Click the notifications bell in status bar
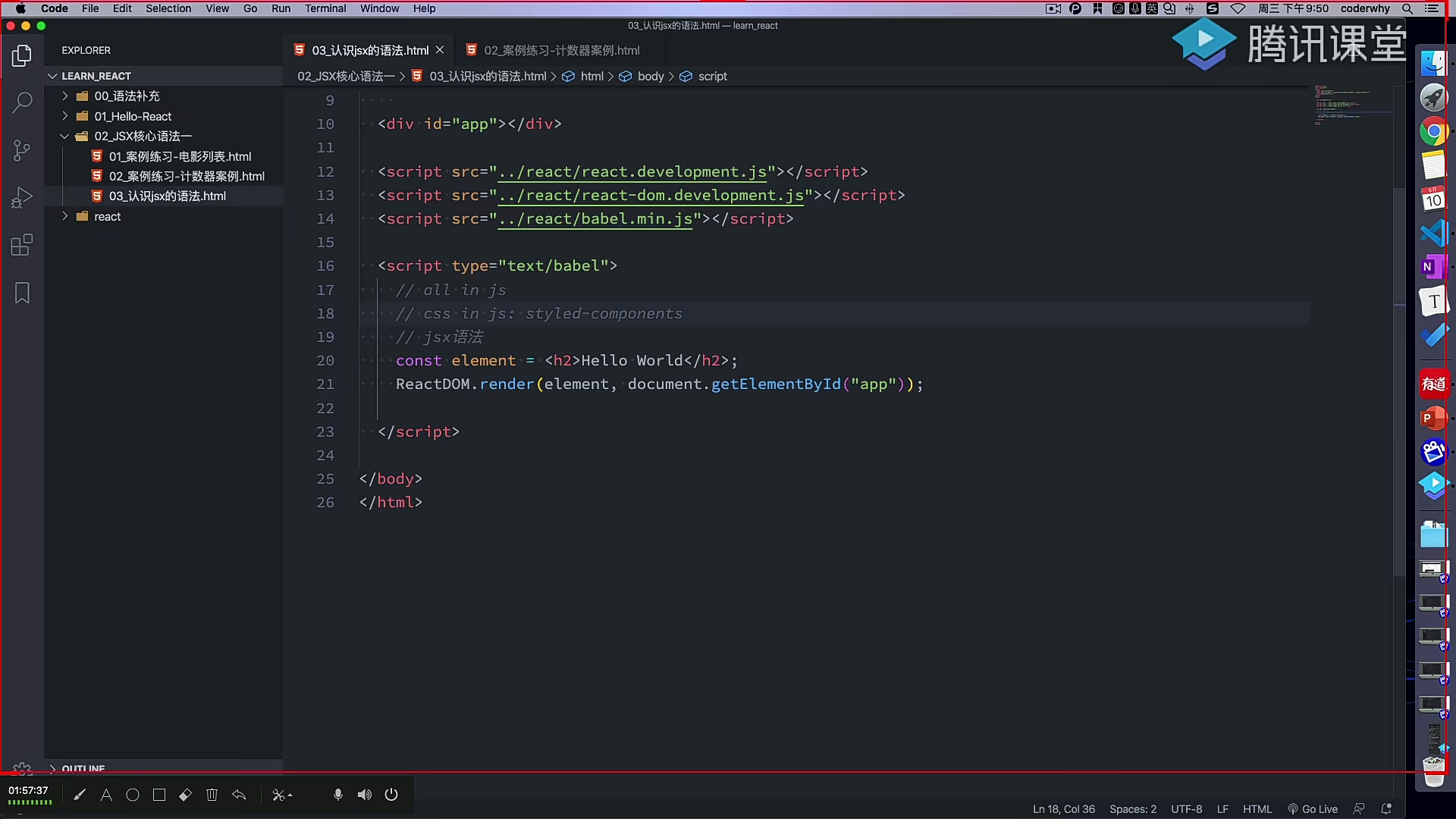The height and width of the screenshot is (819, 1456). [x=1386, y=809]
